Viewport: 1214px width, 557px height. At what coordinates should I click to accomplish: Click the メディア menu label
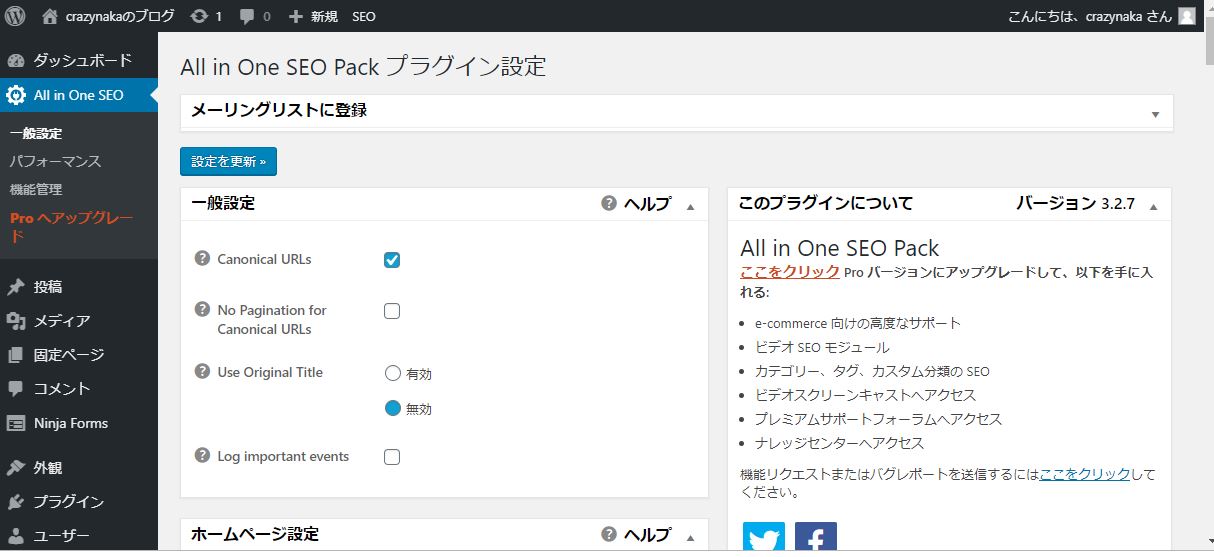pos(62,321)
